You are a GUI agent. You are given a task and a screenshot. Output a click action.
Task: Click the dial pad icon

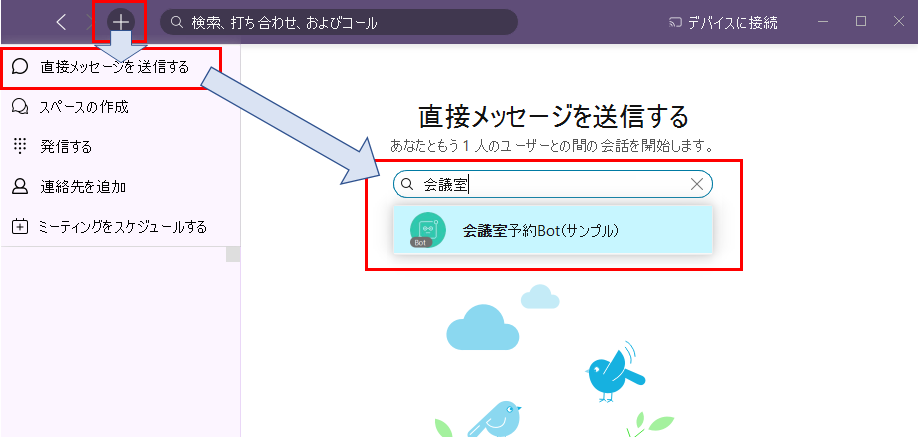click(x=20, y=146)
